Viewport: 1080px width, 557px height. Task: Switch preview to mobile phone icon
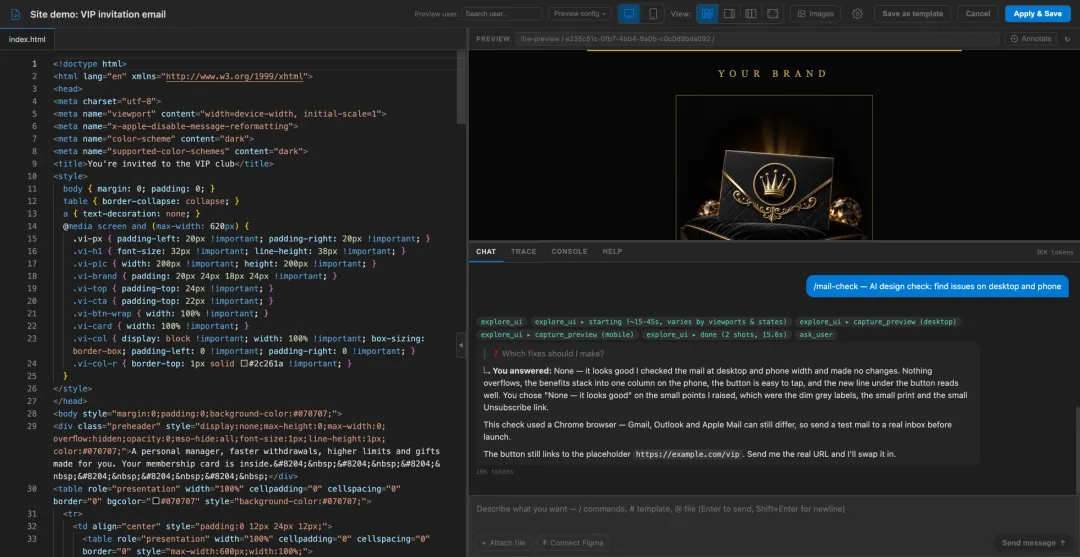pos(653,14)
